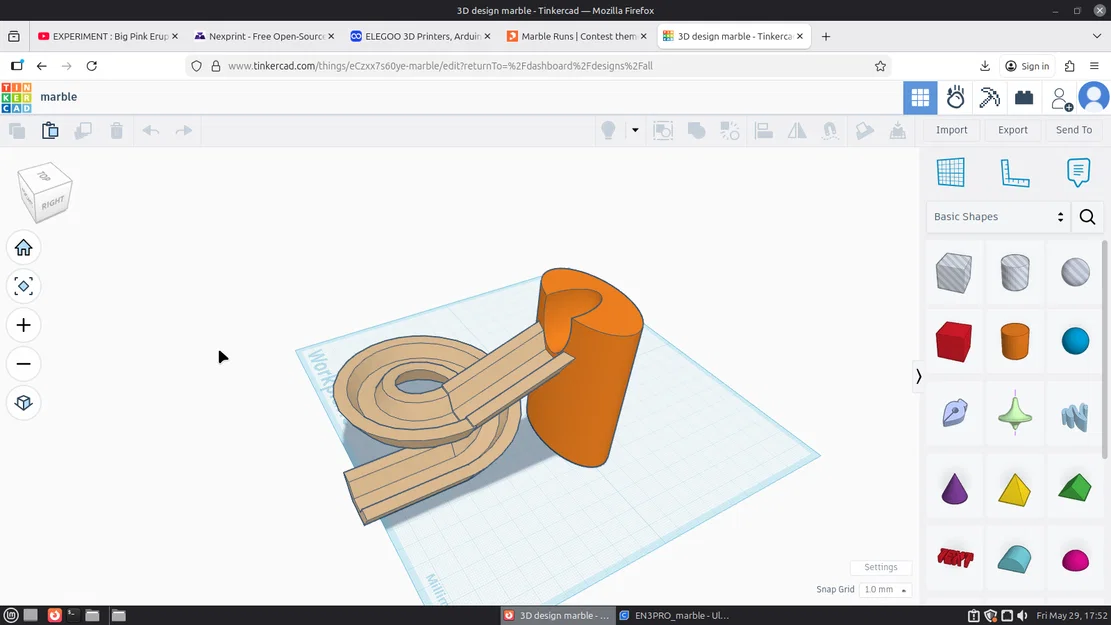Select the orange Cylinder shape
The height and width of the screenshot is (625, 1111).
1015,342
